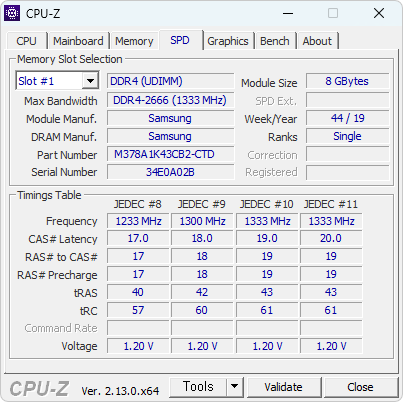
Task: Switch to the Memory tab
Action: coord(134,41)
